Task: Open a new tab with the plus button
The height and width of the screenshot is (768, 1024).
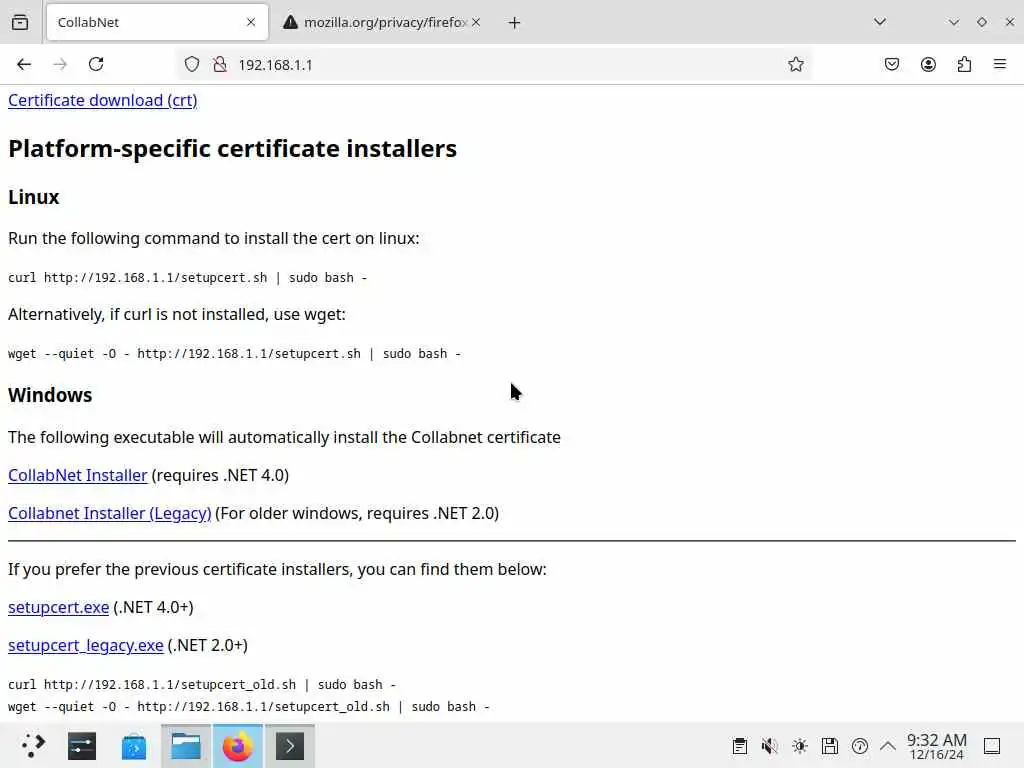Action: [x=515, y=23]
